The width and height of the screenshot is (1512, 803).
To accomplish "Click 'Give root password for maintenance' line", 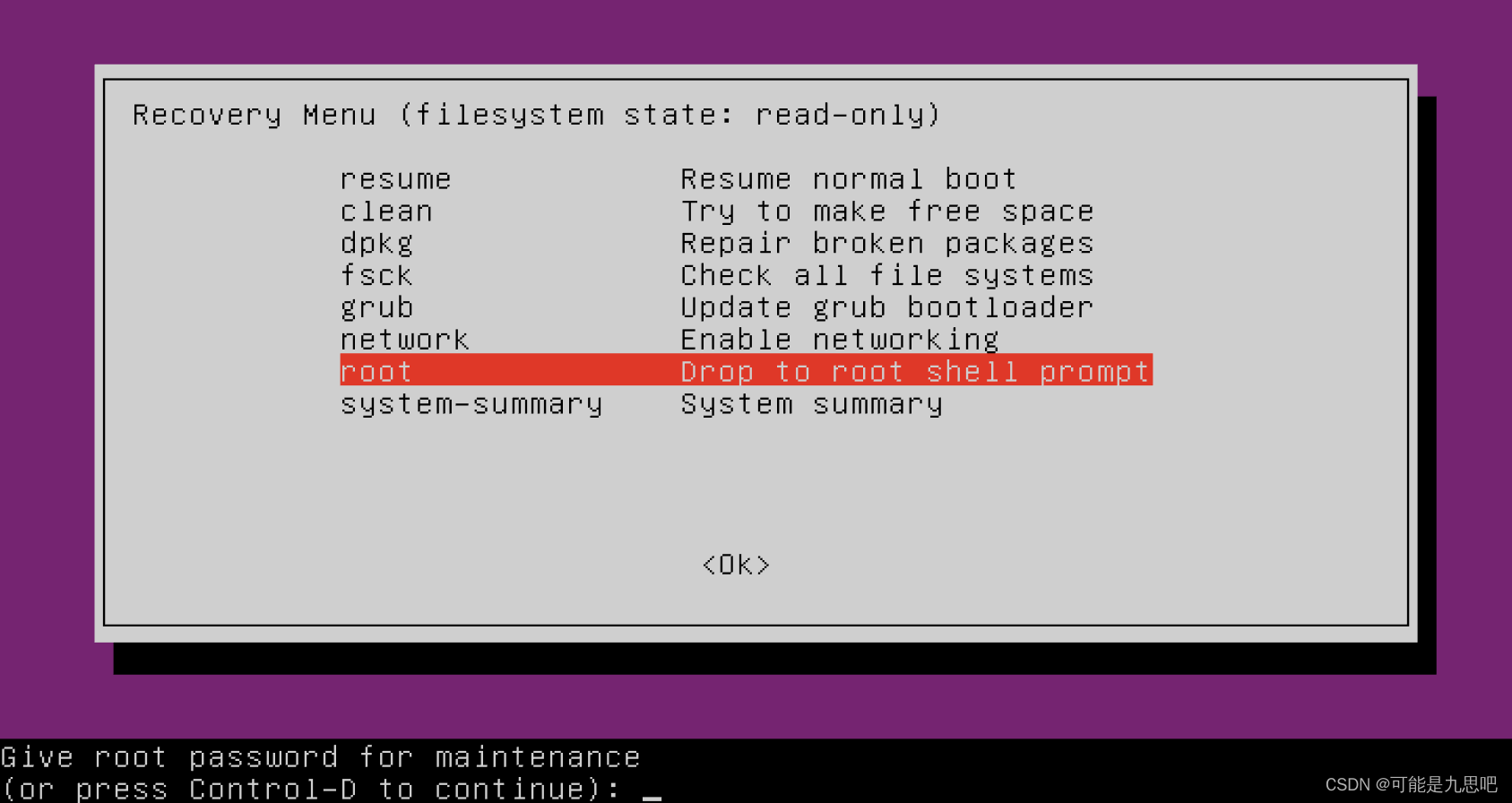I will click(x=321, y=757).
